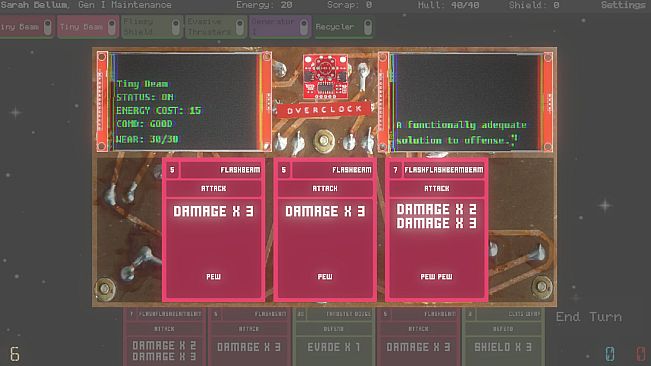Select the left Flashbeam Damage X 3 card
This screenshot has width=651, height=366.
click(x=213, y=229)
